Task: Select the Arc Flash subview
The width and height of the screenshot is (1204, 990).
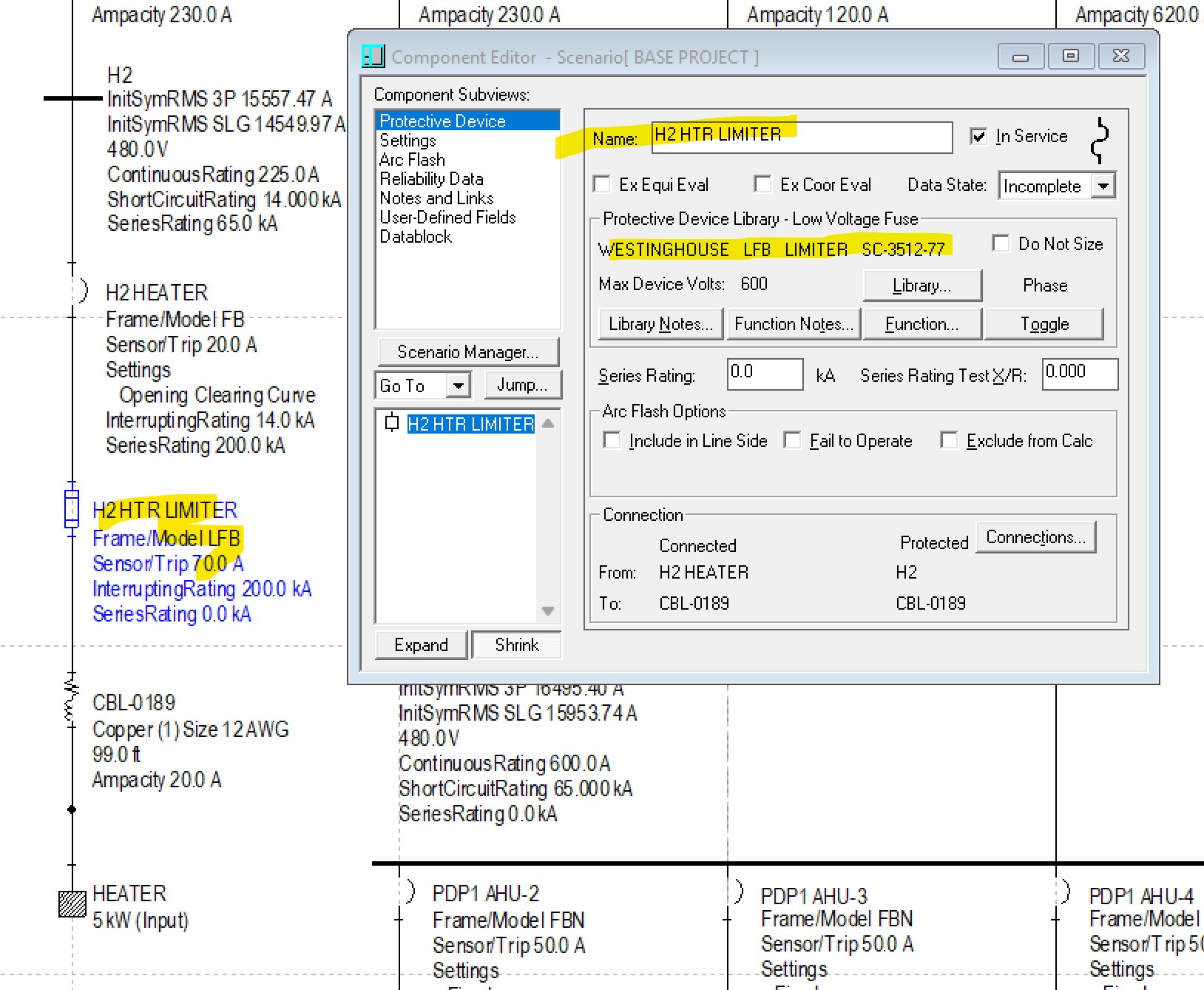Action: [412, 160]
